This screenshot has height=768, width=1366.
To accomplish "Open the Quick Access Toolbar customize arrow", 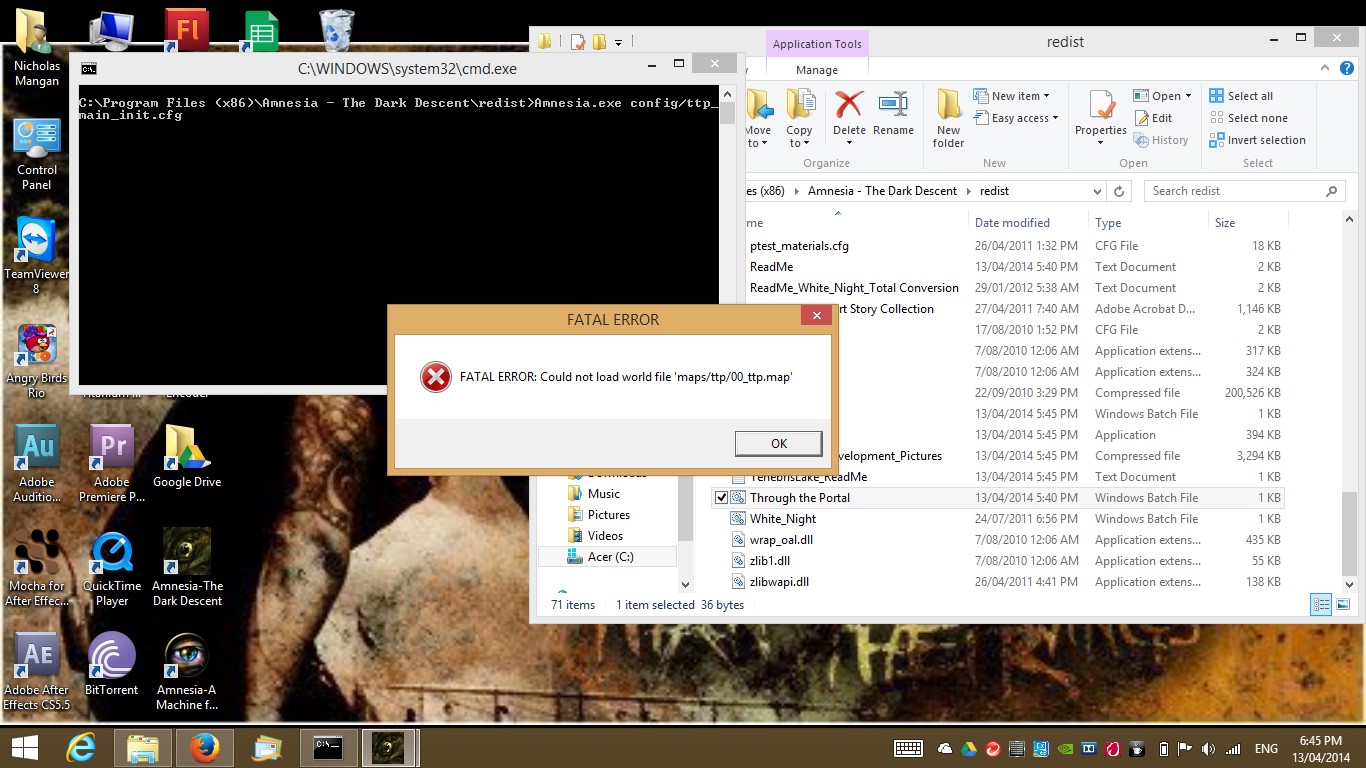I will (x=619, y=42).
